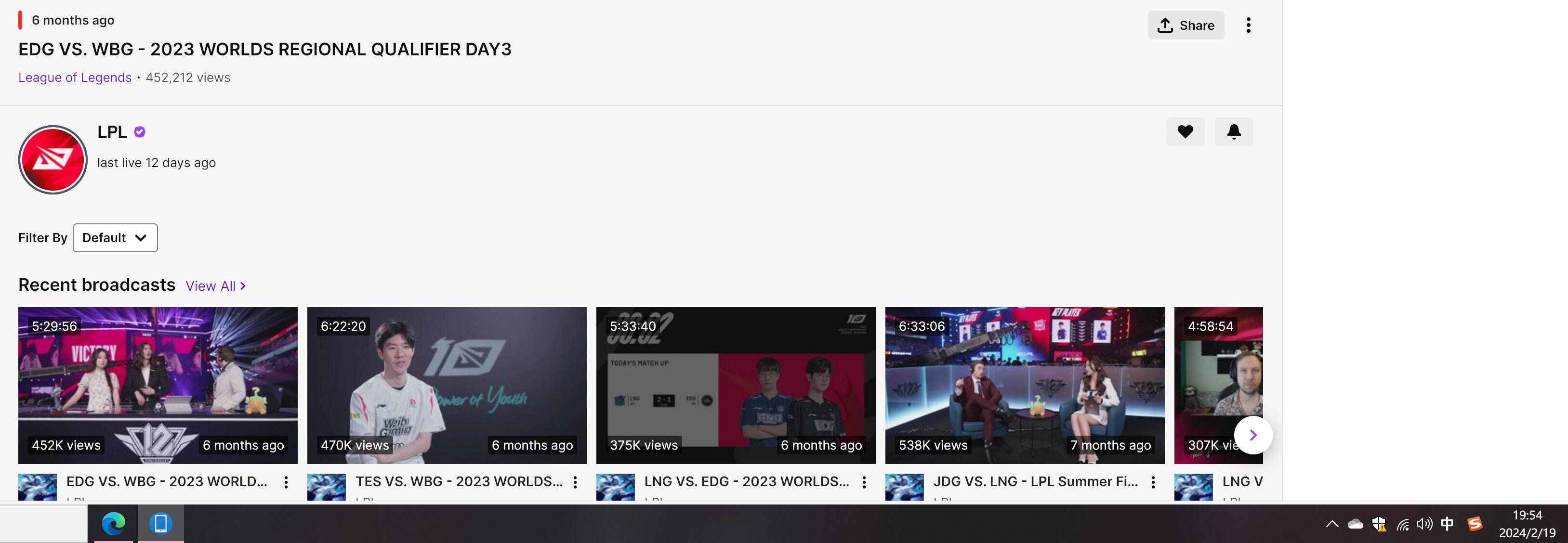Click the JDG VS. LNG video title
This screenshot has height=543, width=1568.
click(1035, 481)
